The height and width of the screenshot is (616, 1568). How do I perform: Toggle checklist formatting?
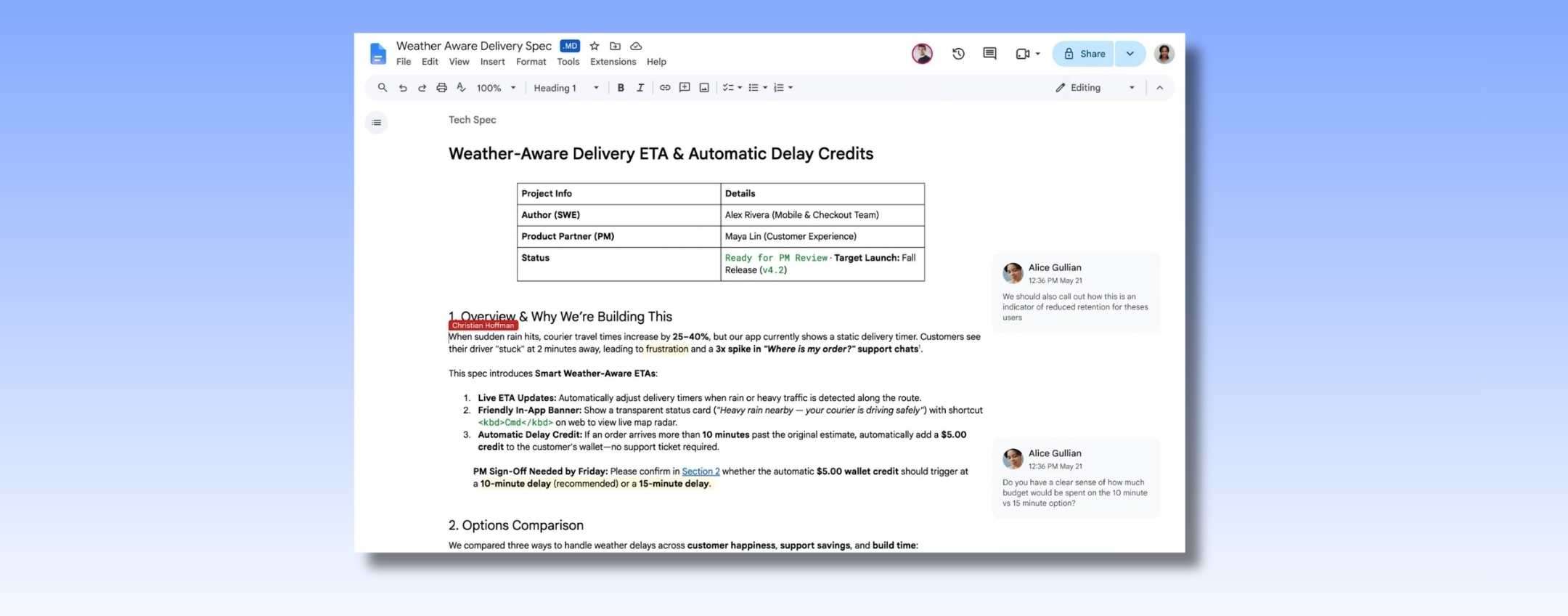click(x=727, y=88)
